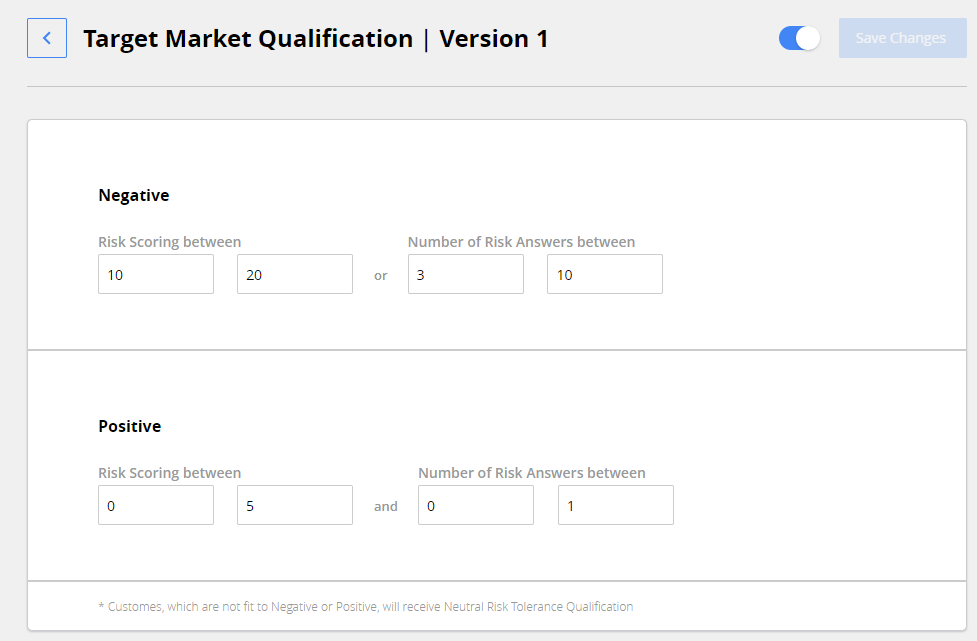
Task: Click the word 'and' between Positive conditions
Action: [385, 506]
